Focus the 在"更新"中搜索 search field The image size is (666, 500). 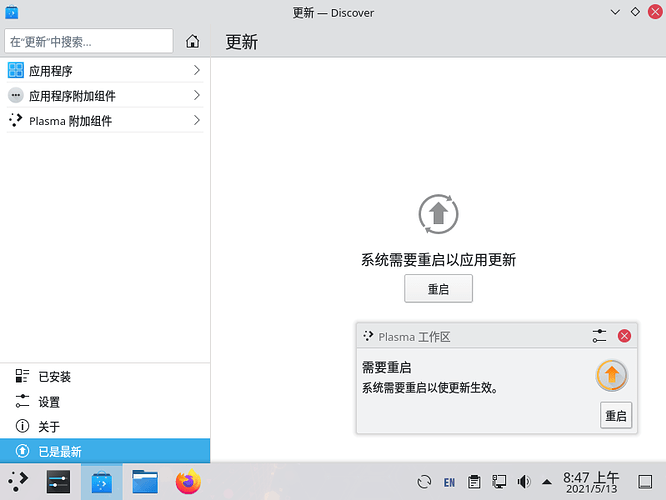pyautogui.click(x=89, y=41)
